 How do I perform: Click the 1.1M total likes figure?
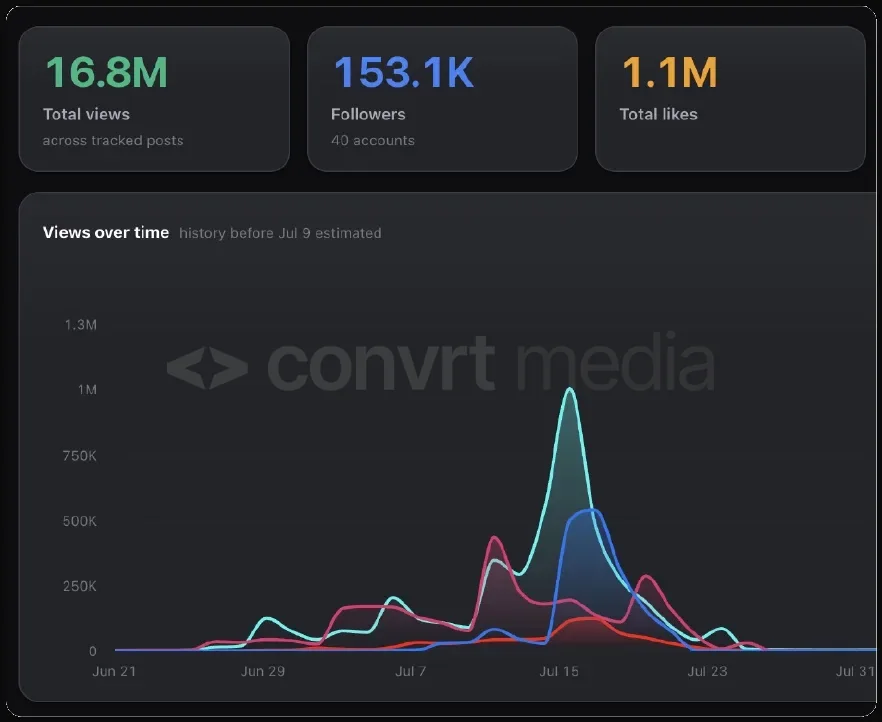point(669,72)
